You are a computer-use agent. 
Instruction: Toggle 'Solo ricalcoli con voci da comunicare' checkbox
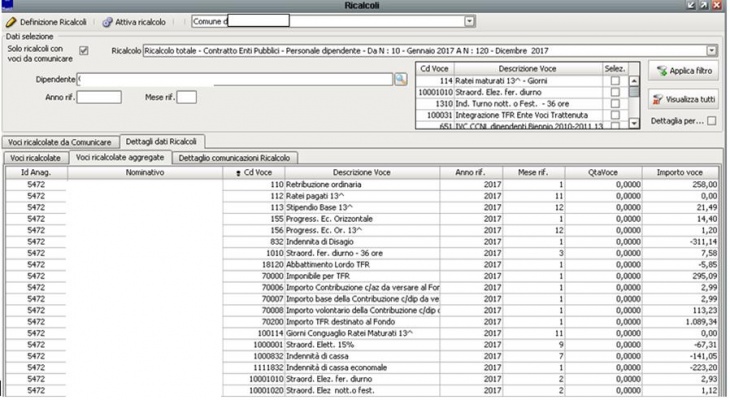click(84, 50)
